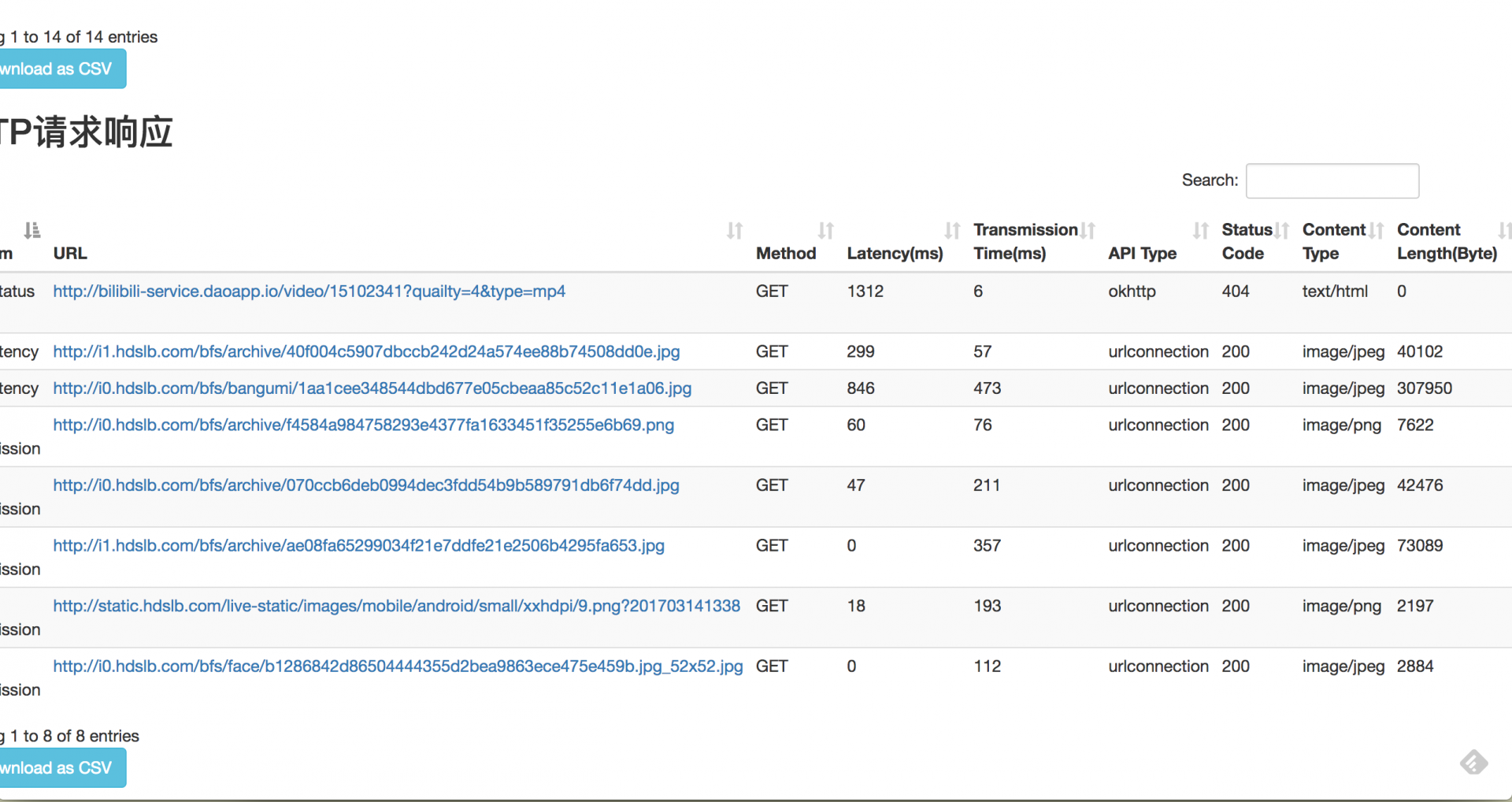Click the '1 to 14 of 14 entries' text
The width and height of the screenshot is (1512, 802).
coord(83,37)
